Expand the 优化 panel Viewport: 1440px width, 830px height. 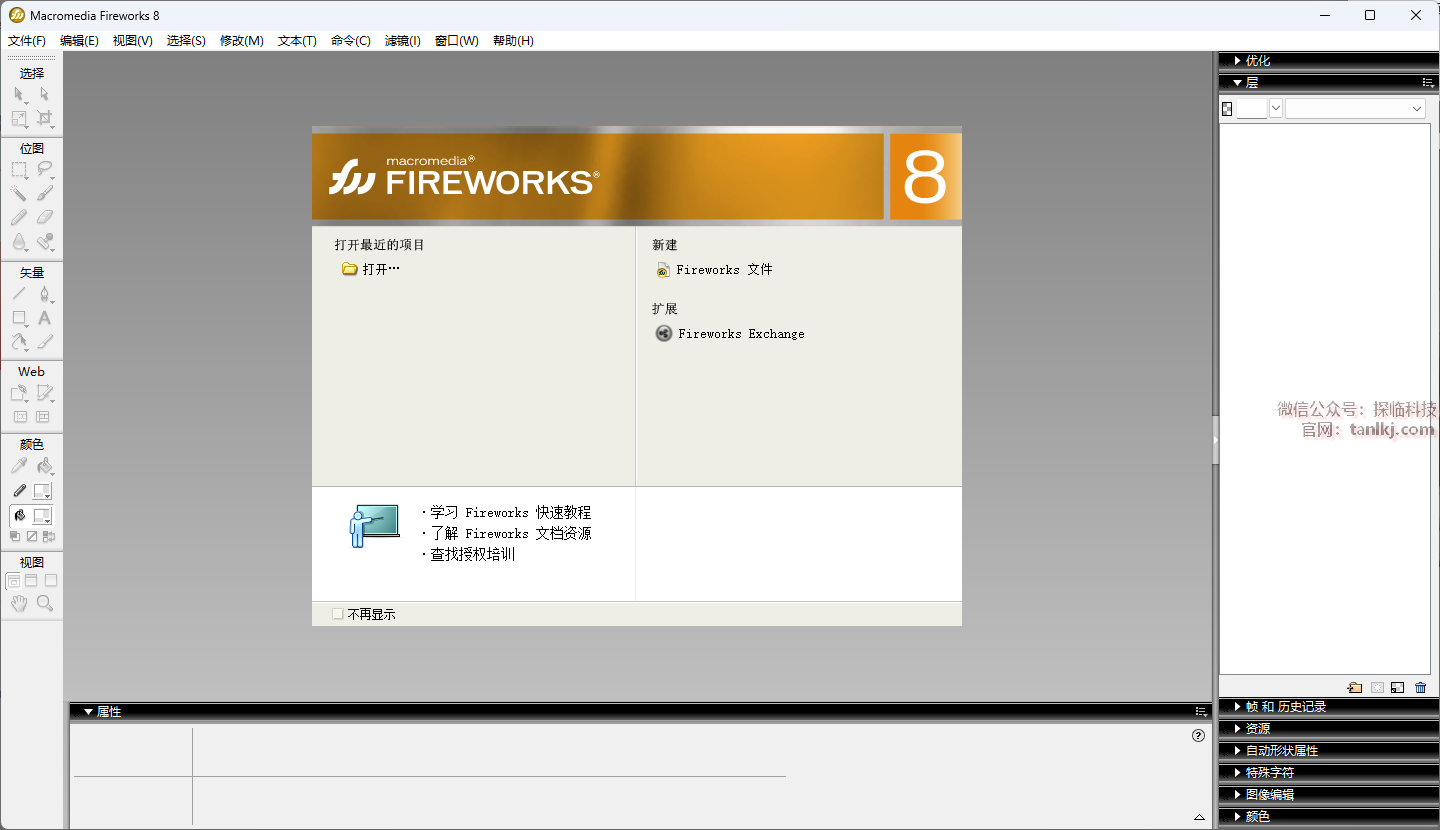pyautogui.click(x=1257, y=61)
